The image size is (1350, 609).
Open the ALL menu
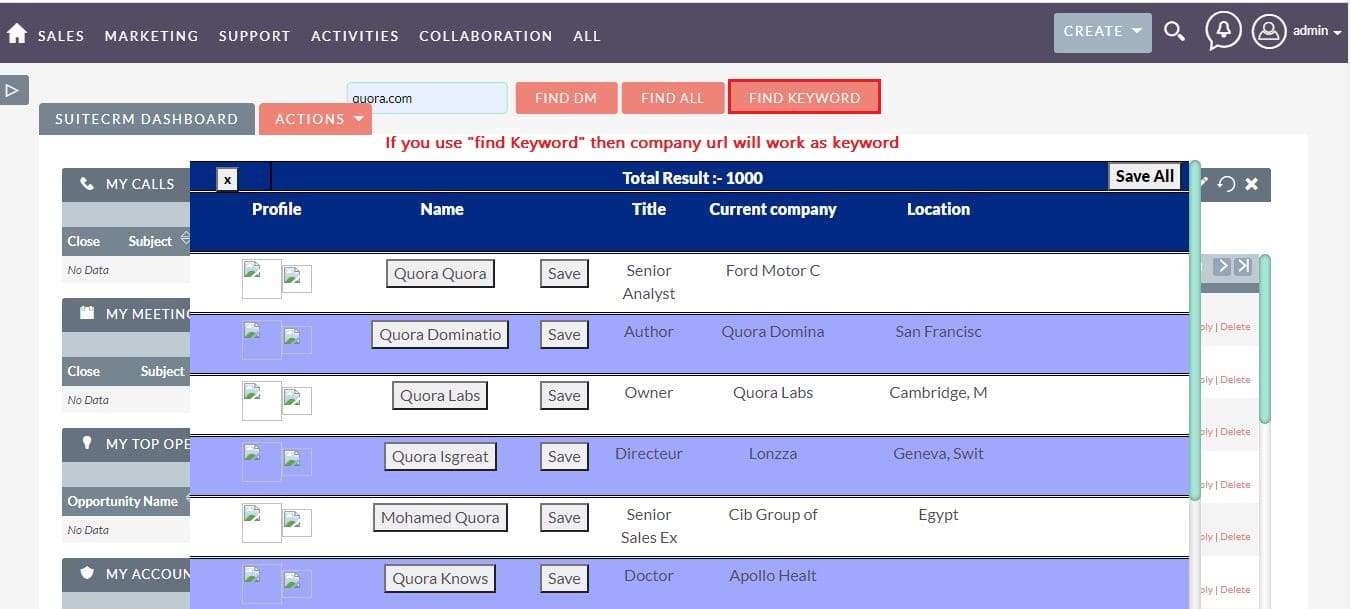click(587, 36)
